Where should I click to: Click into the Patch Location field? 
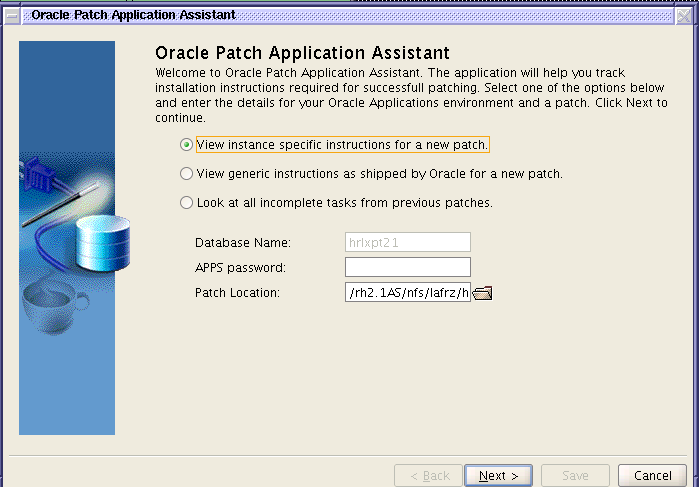click(407, 292)
